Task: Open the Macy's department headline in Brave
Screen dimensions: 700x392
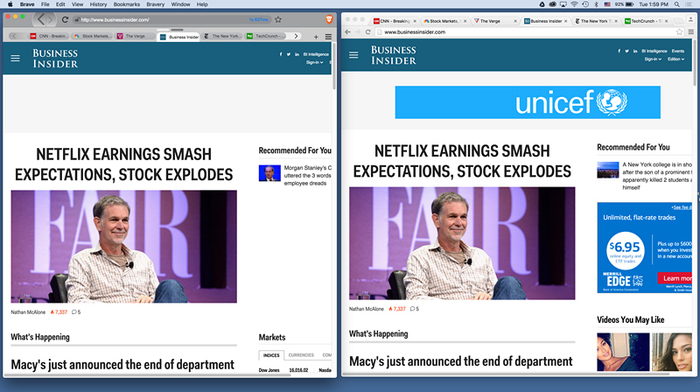Action: coord(122,365)
